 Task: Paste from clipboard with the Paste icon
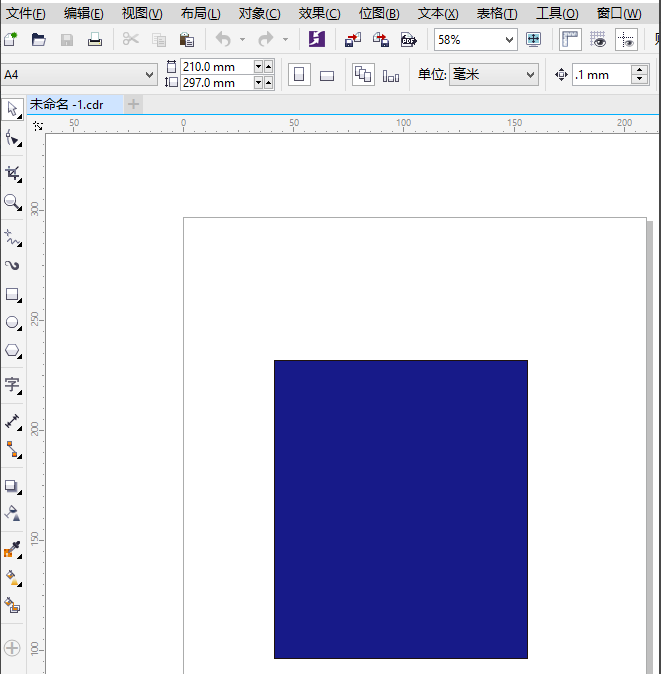(187, 40)
